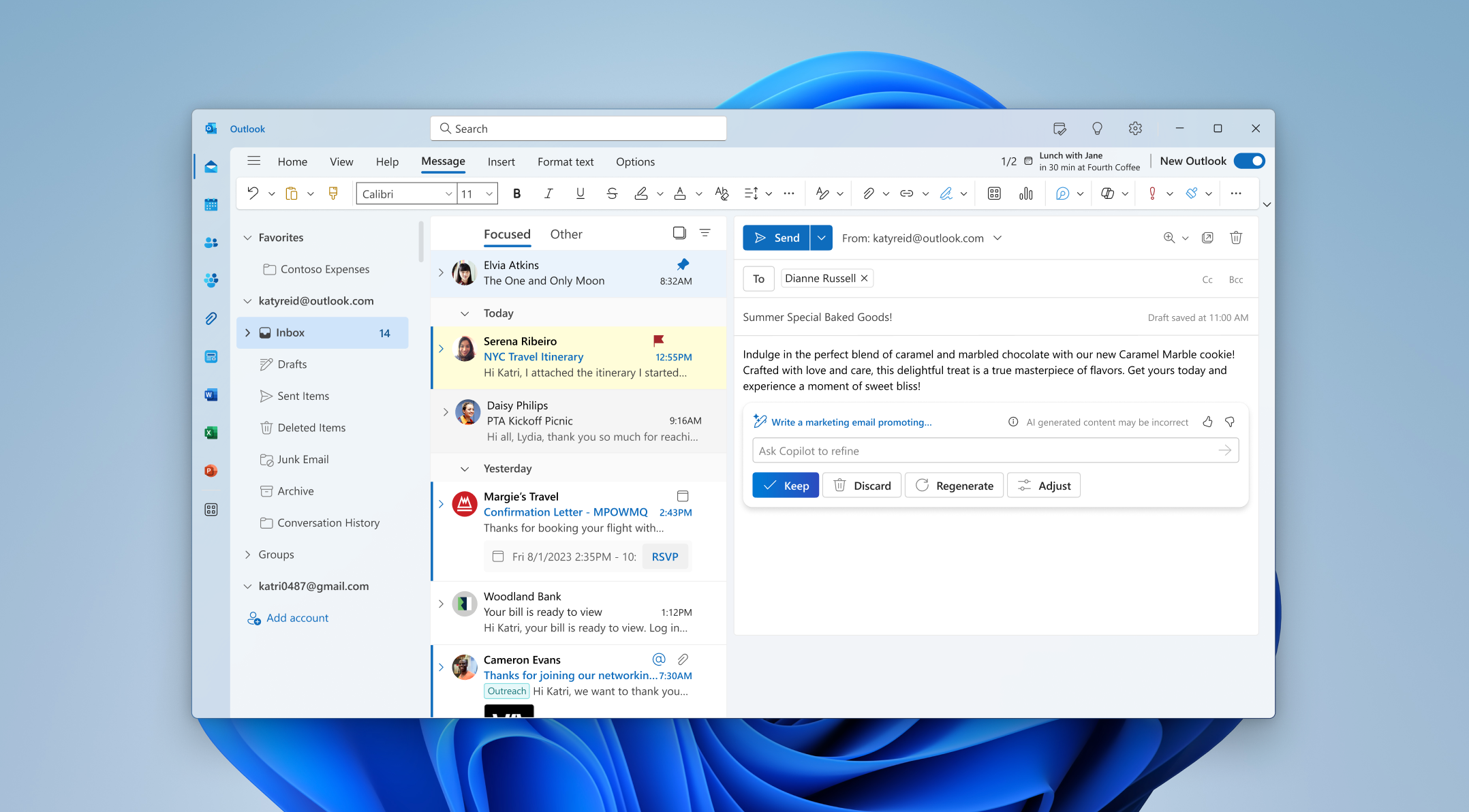Click RSVP on Margie's Travel email

tap(665, 557)
